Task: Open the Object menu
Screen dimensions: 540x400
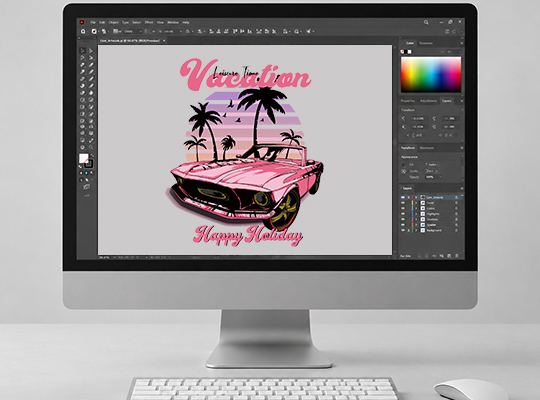Action: (x=114, y=22)
